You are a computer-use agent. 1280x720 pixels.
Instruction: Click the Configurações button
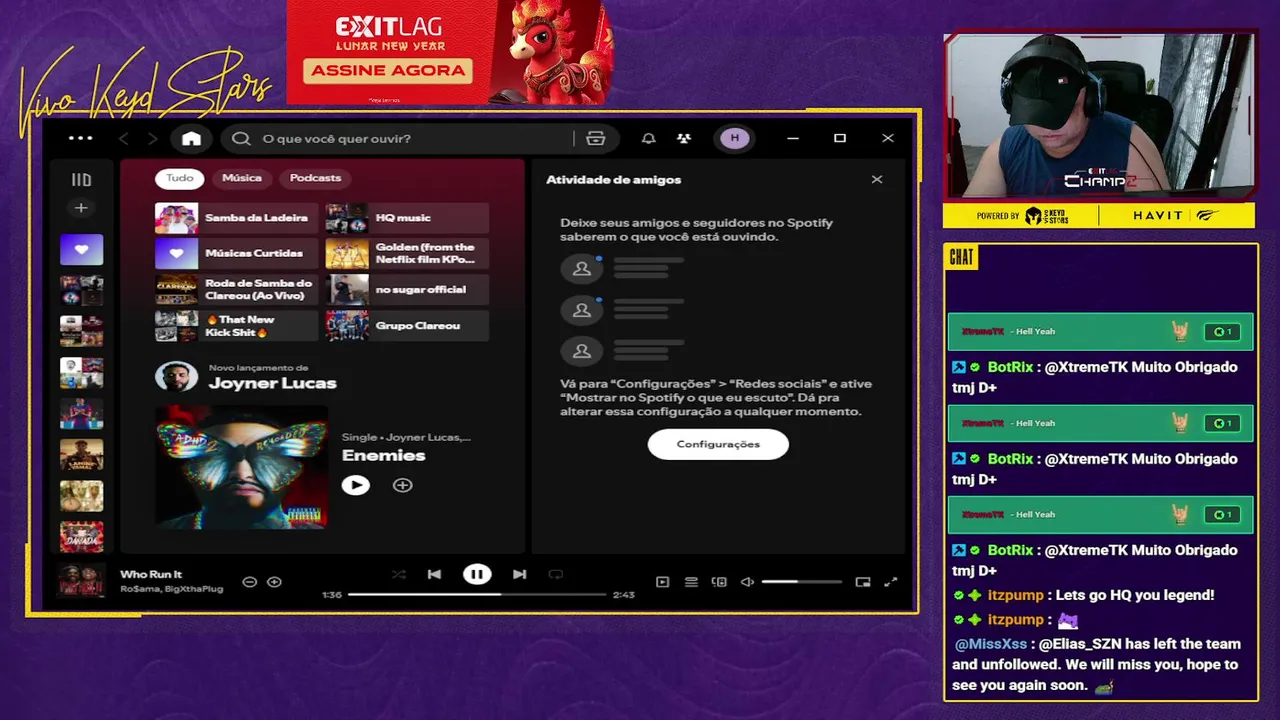click(718, 444)
